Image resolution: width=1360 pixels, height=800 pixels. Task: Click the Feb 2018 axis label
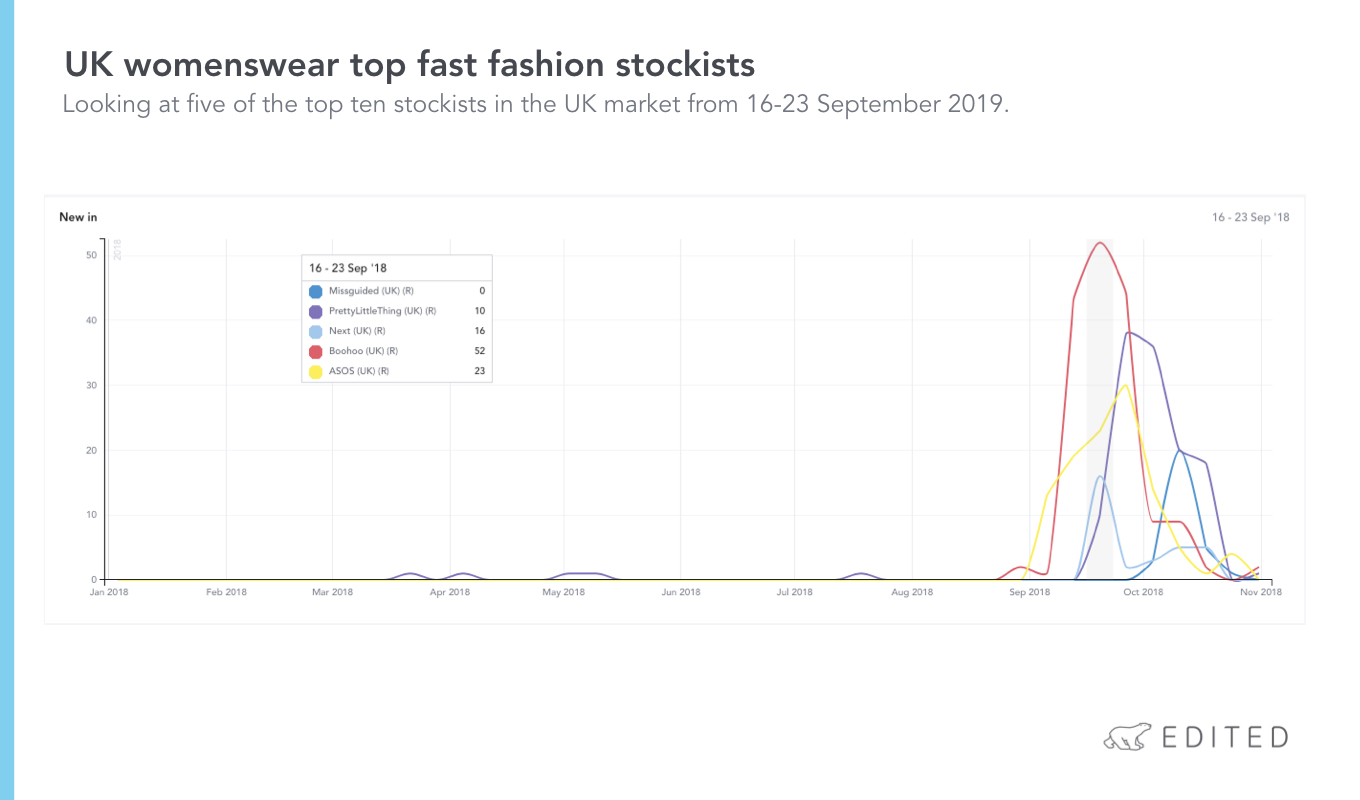[226, 592]
